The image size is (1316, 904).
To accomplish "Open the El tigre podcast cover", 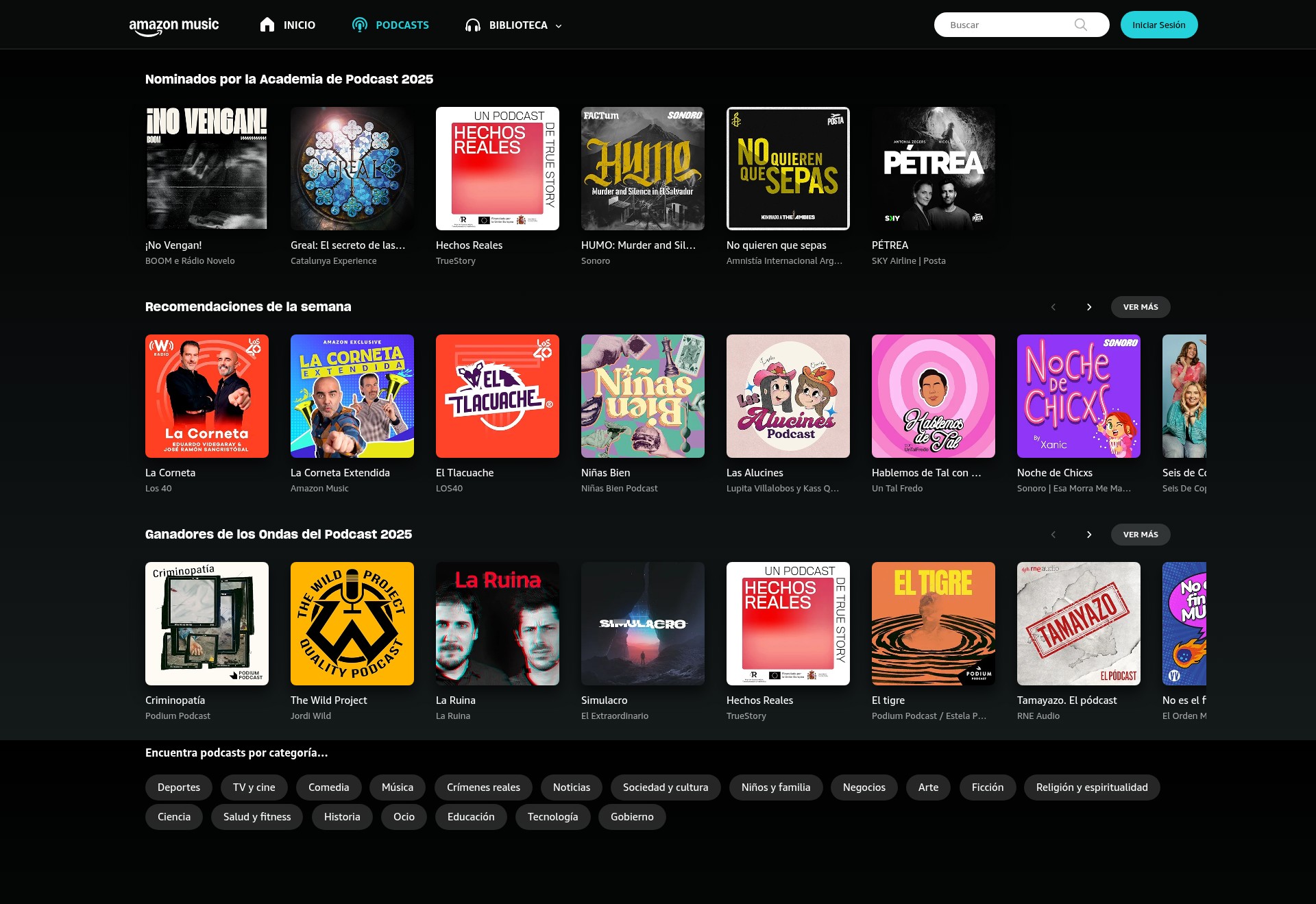I will point(934,624).
